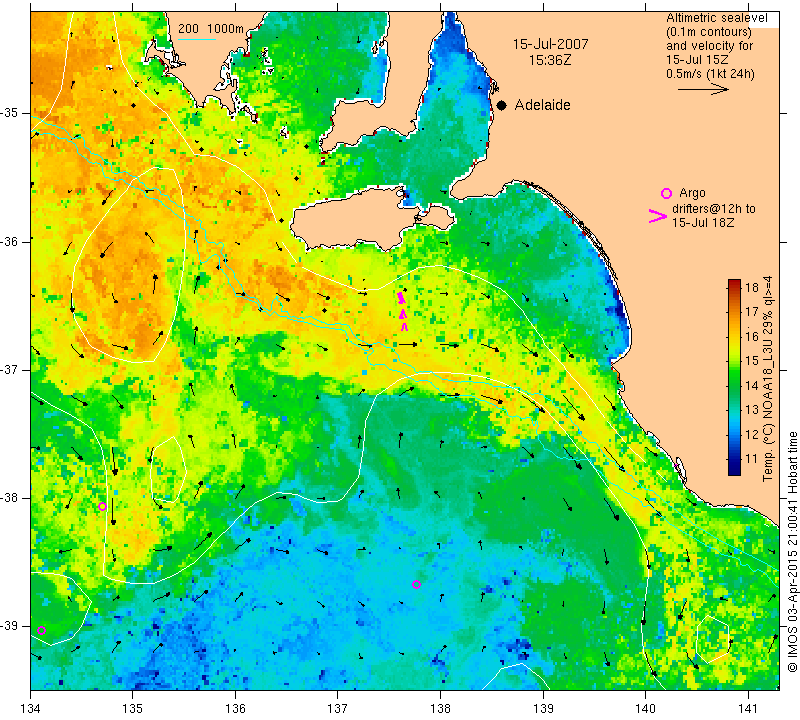
Task: Click the 0.5m/s velocity scale arrow
Action: tap(703, 89)
